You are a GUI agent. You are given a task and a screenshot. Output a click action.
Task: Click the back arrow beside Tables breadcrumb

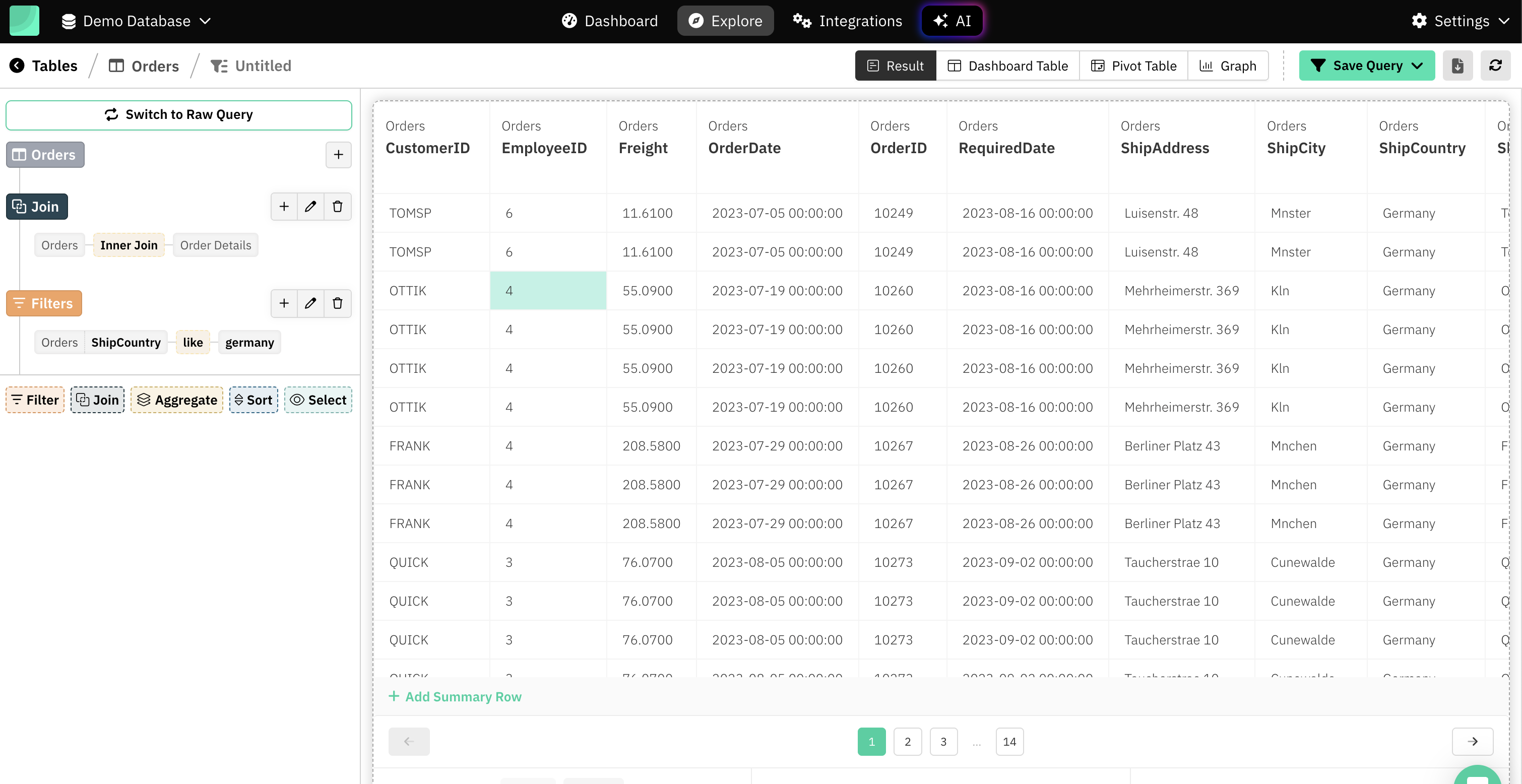tap(17, 66)
